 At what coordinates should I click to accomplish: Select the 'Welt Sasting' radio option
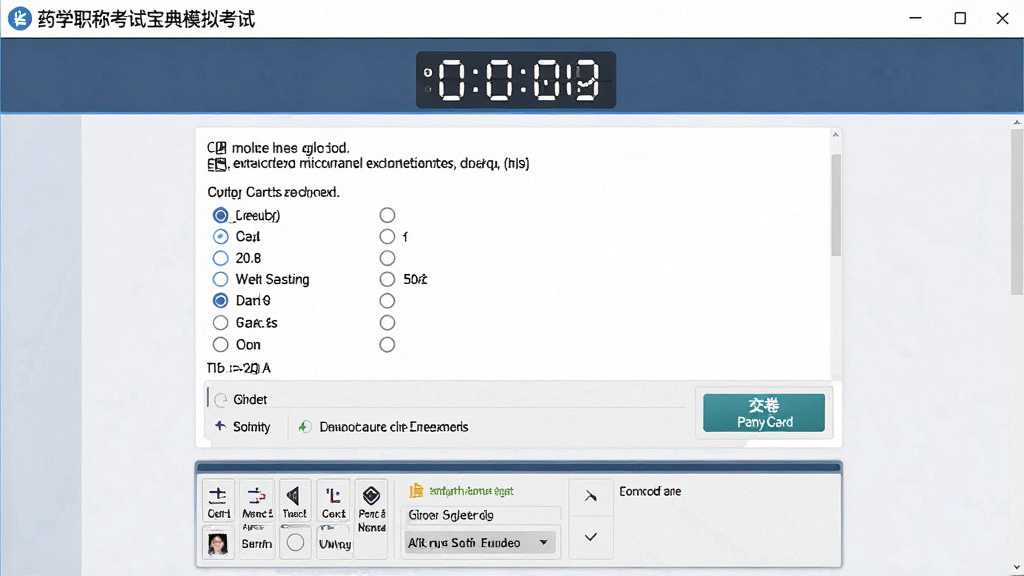click(x=221, y=280)
